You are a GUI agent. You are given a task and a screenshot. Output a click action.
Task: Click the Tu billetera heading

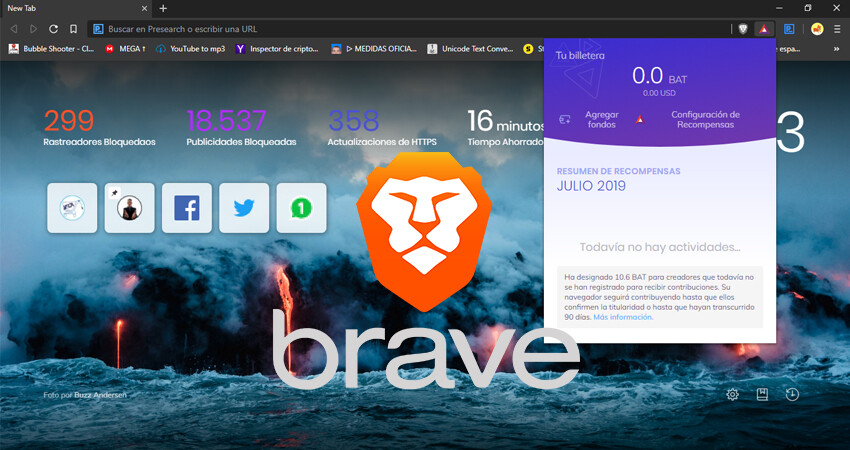[x=580, y=55]
